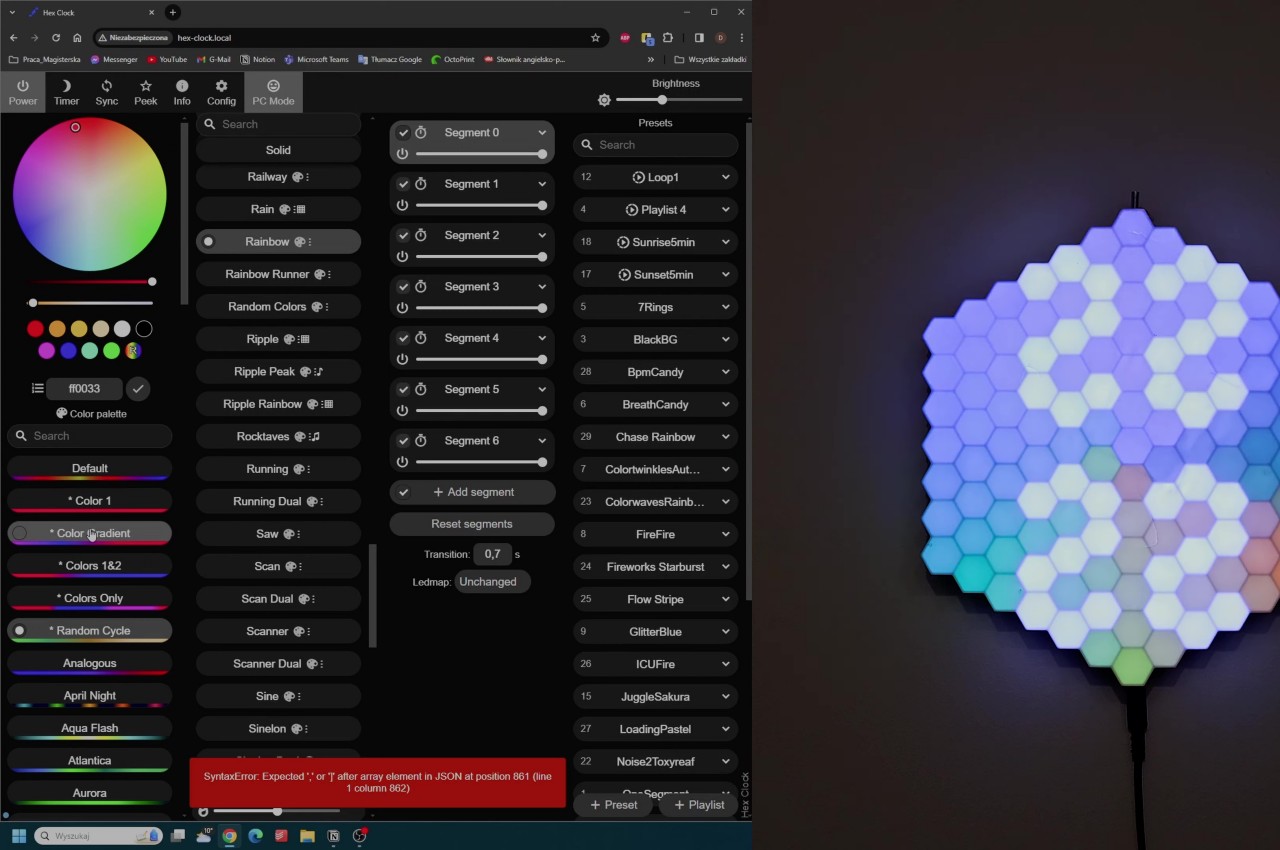The image size is (1280, 850).
Task: Switch to PC Mode tab
Action: point(273,92)
